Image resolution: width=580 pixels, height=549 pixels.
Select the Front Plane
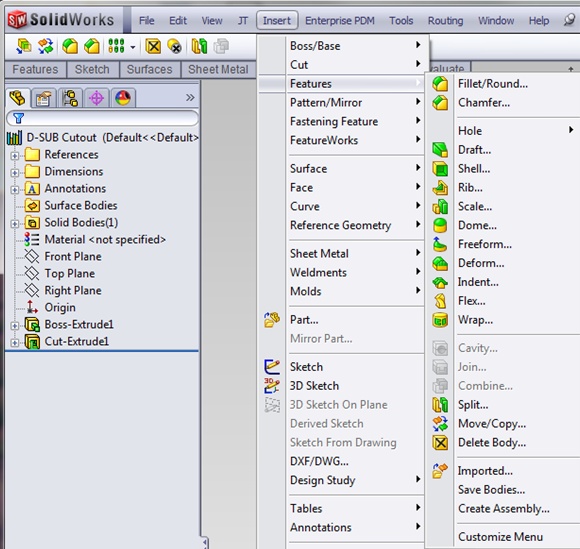[73, 257]
